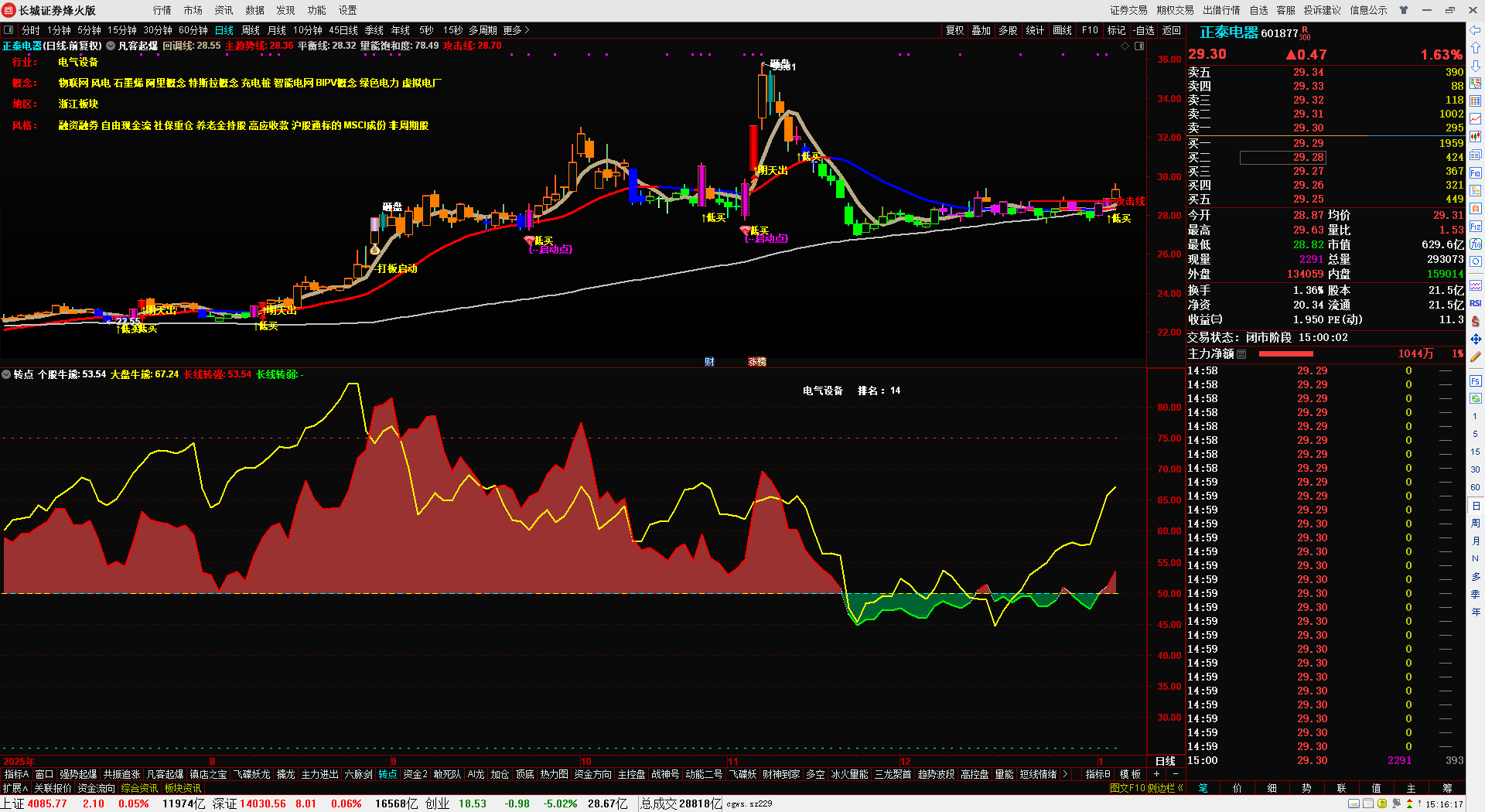
Task: Toggle the 侧边栏 sidebar collapse button
Action: point(1166,788)
